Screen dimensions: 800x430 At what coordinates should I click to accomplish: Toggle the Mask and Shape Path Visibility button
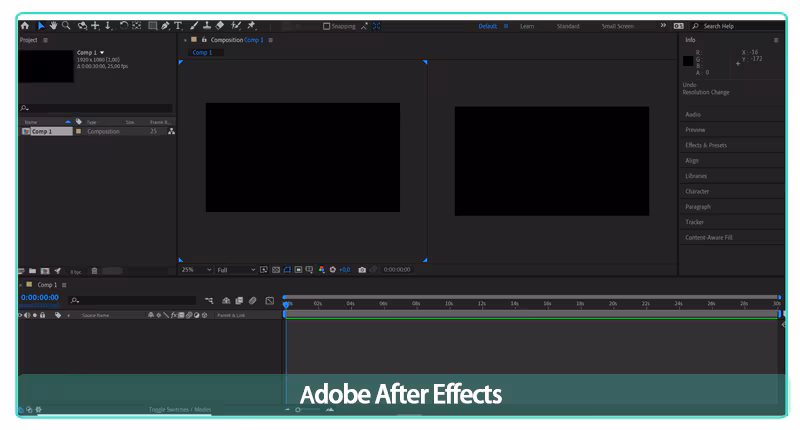point(287,270)
